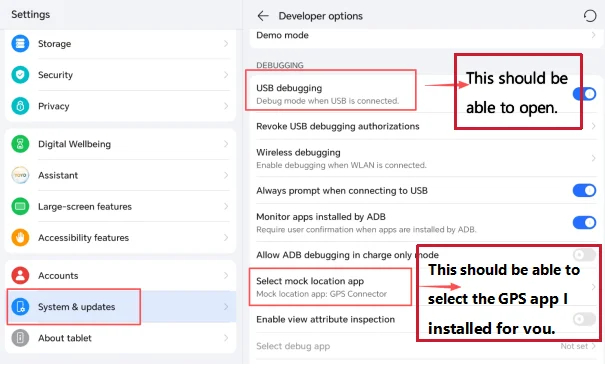Viewport: 605px width, 365px height.
Task: Click 'Require user confirmation' ADB subtitle
Action: pos(366,230)
